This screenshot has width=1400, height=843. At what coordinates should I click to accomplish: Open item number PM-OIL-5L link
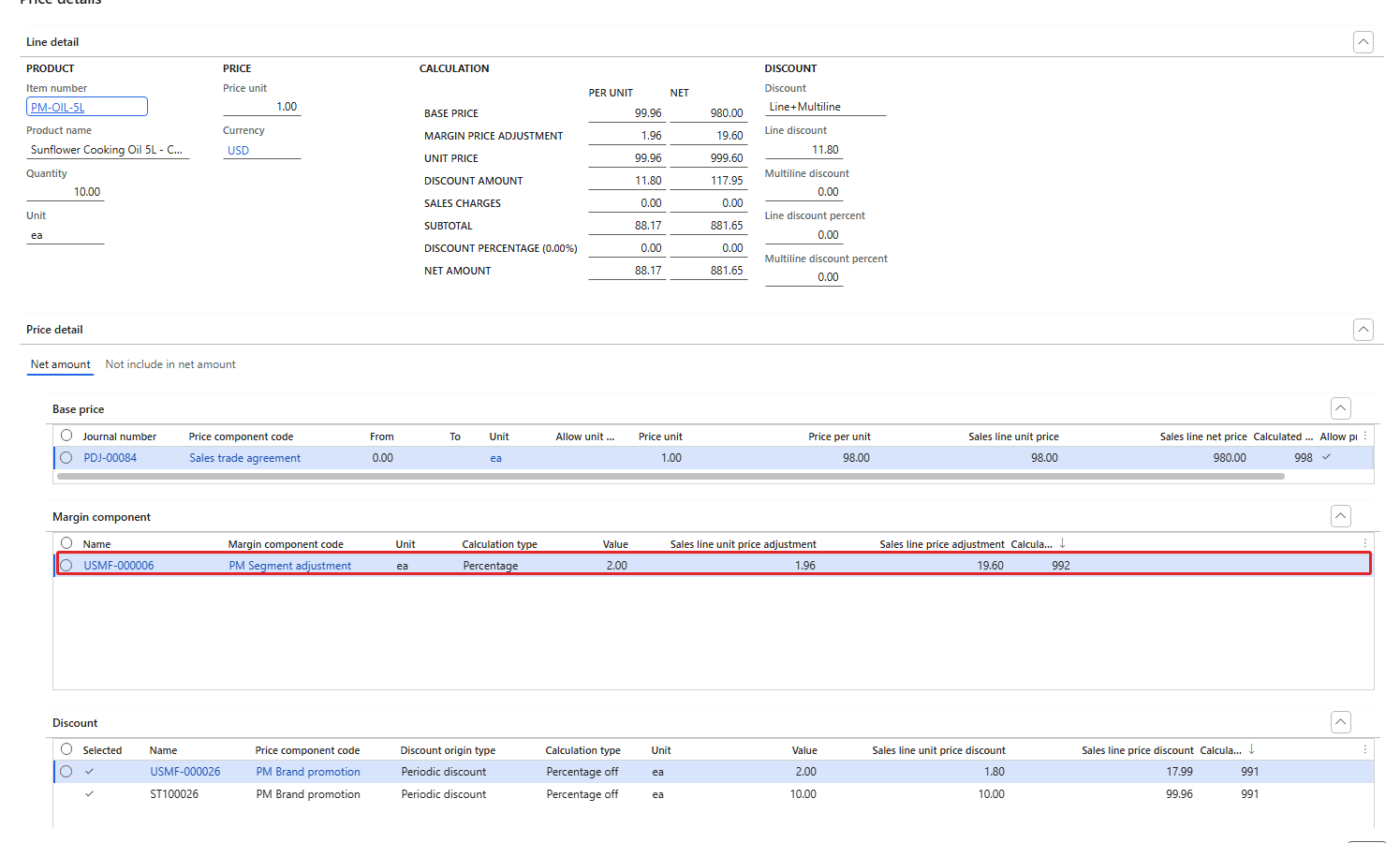point(58,108)
